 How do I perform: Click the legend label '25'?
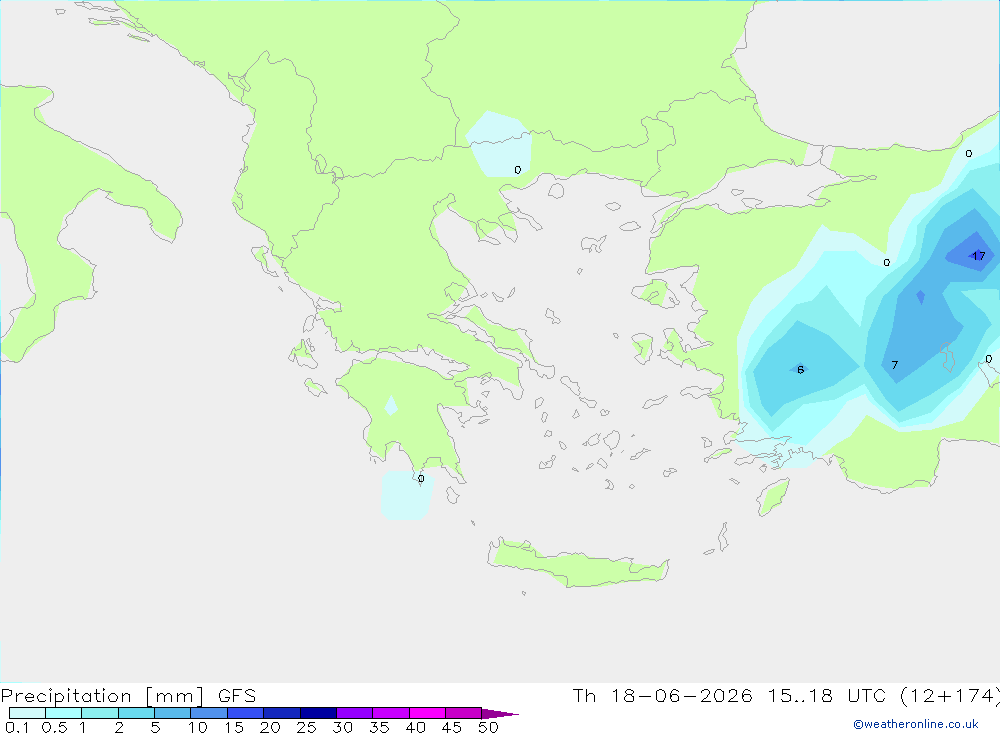pyautogui.click(x=307, y=727)
